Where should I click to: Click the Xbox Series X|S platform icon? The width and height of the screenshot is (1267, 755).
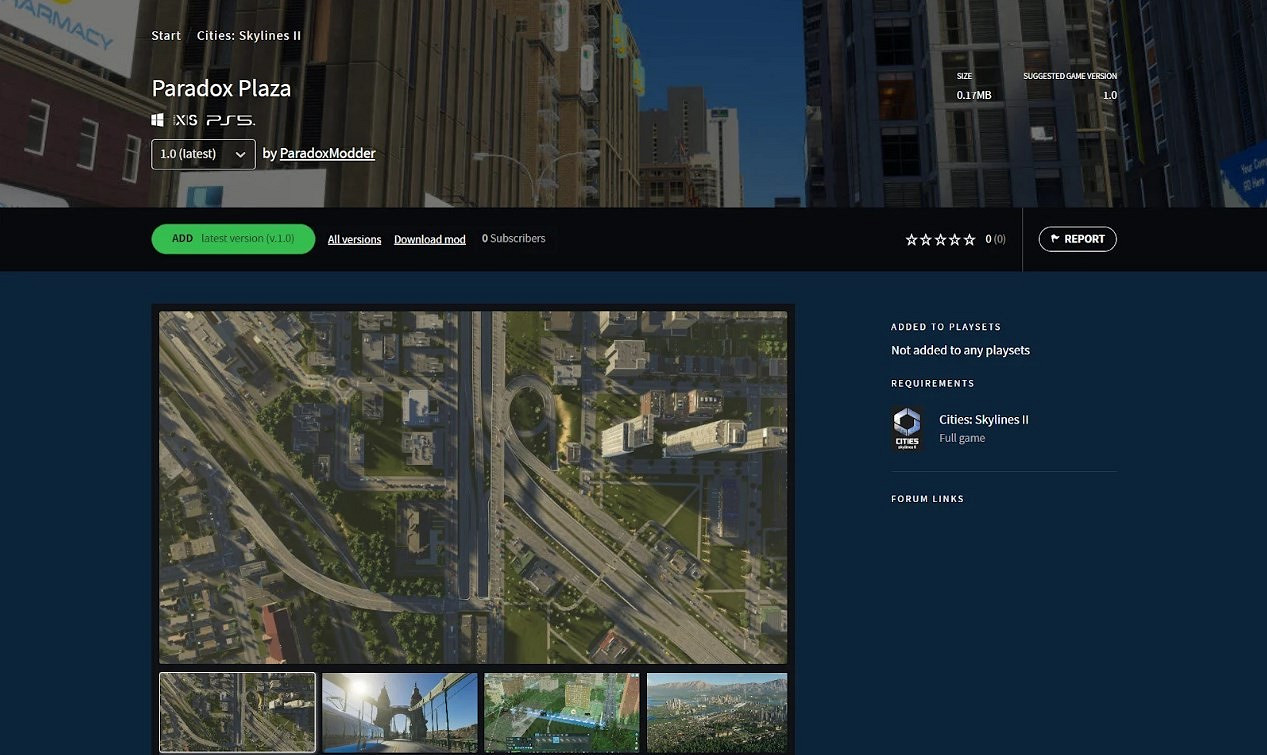[185, 120]
